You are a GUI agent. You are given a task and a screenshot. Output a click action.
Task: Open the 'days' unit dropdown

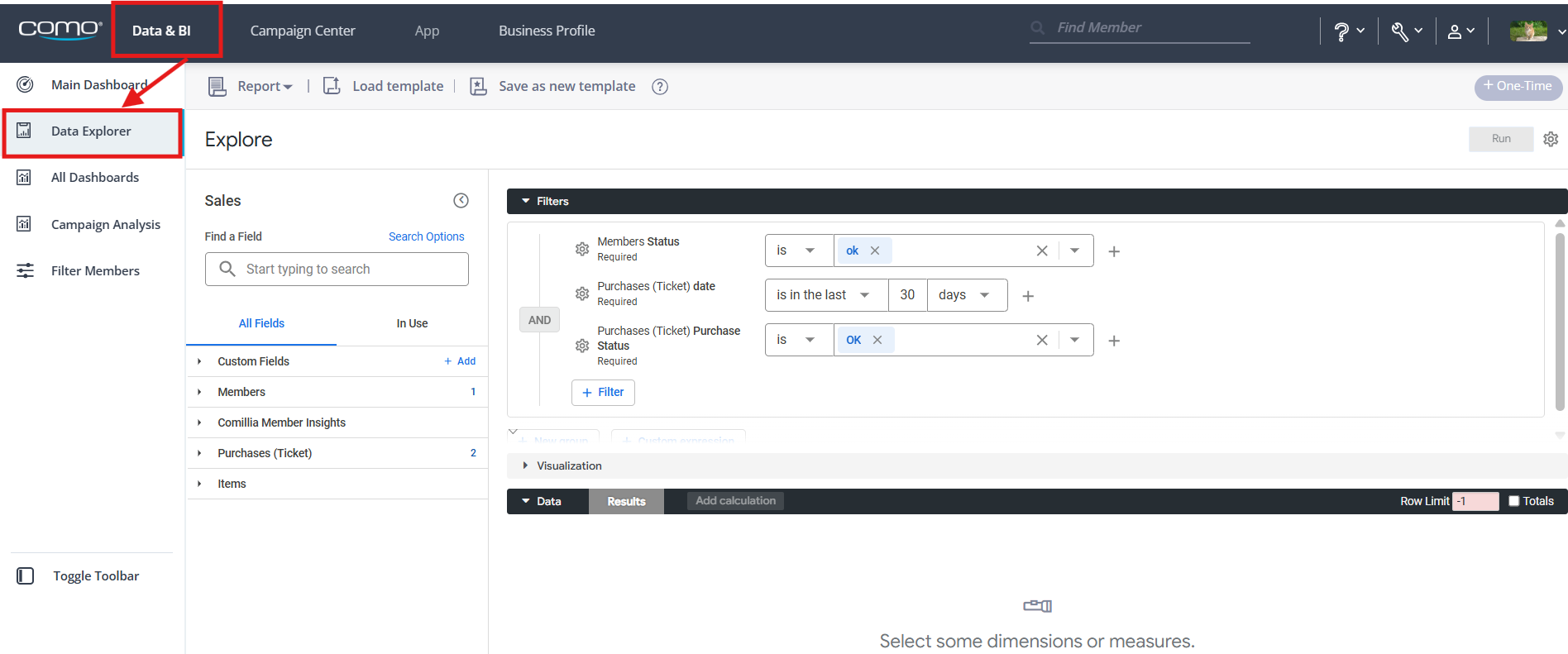point(967,295)
